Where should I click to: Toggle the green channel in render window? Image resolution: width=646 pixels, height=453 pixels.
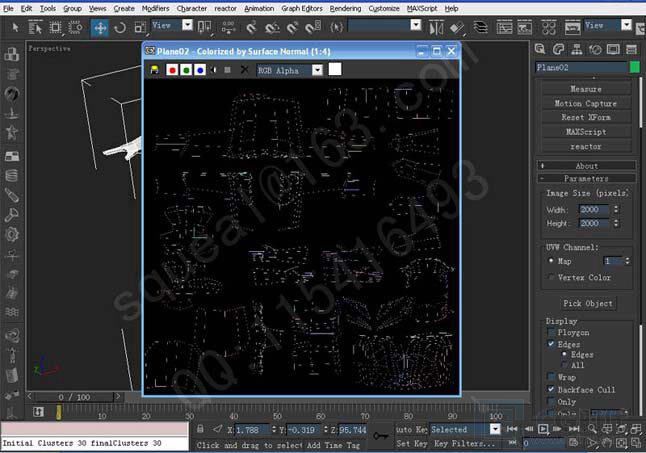[x=186, y=70]
